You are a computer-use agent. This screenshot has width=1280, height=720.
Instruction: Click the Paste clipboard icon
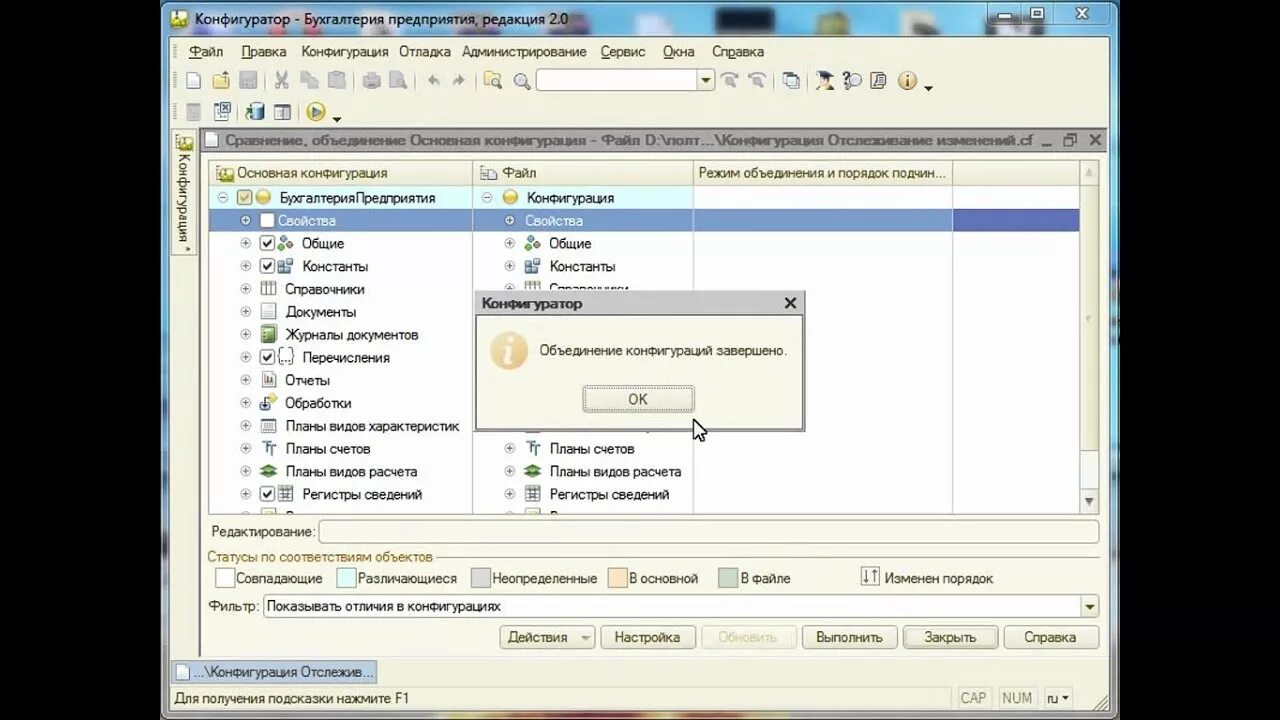pyautogui.click(x=337, y=81)
